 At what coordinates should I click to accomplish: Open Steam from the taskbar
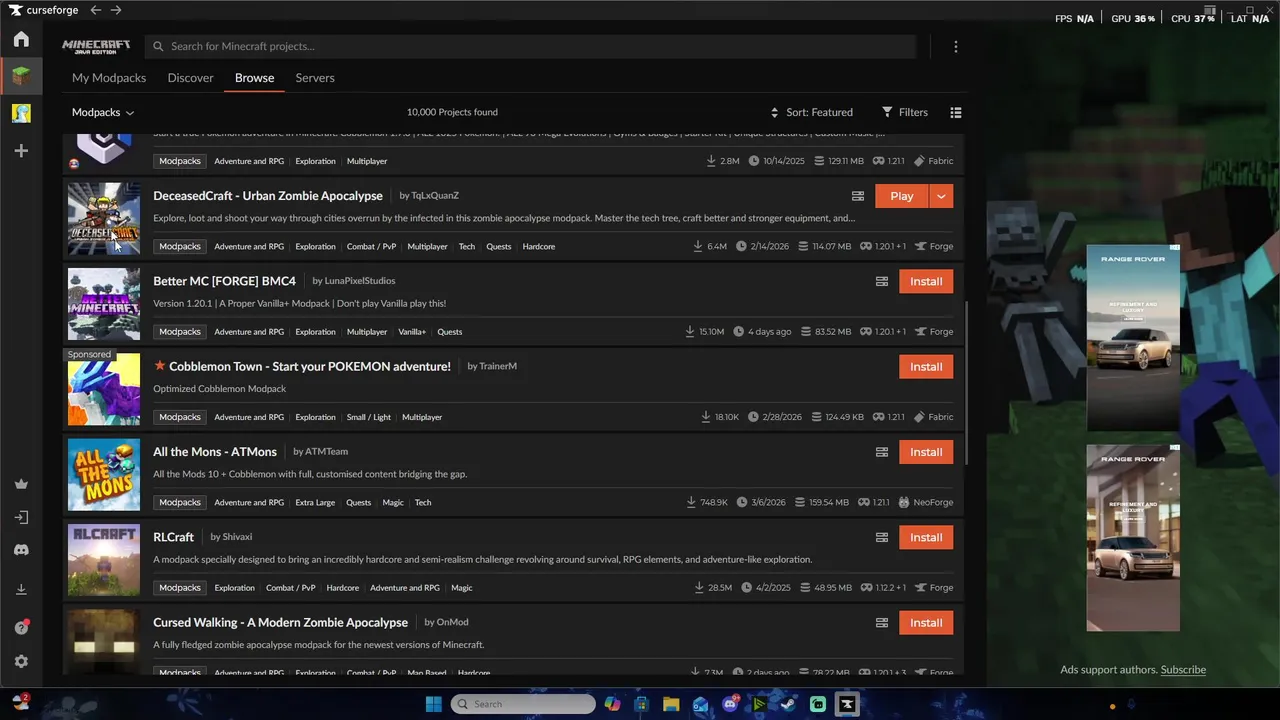[x=788, y=704]
